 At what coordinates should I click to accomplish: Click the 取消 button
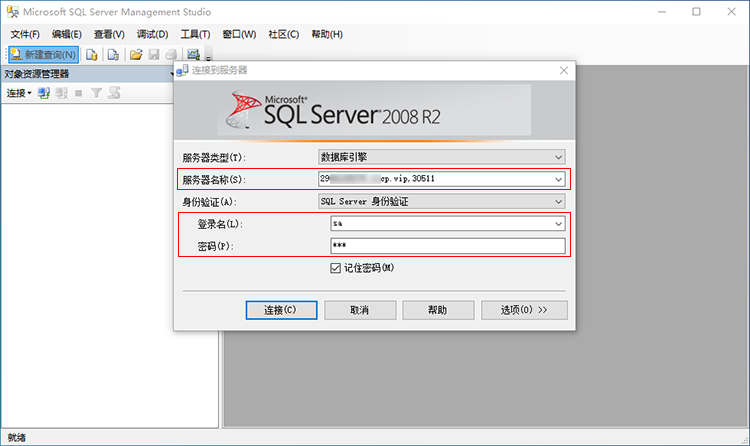click(360, 310)
